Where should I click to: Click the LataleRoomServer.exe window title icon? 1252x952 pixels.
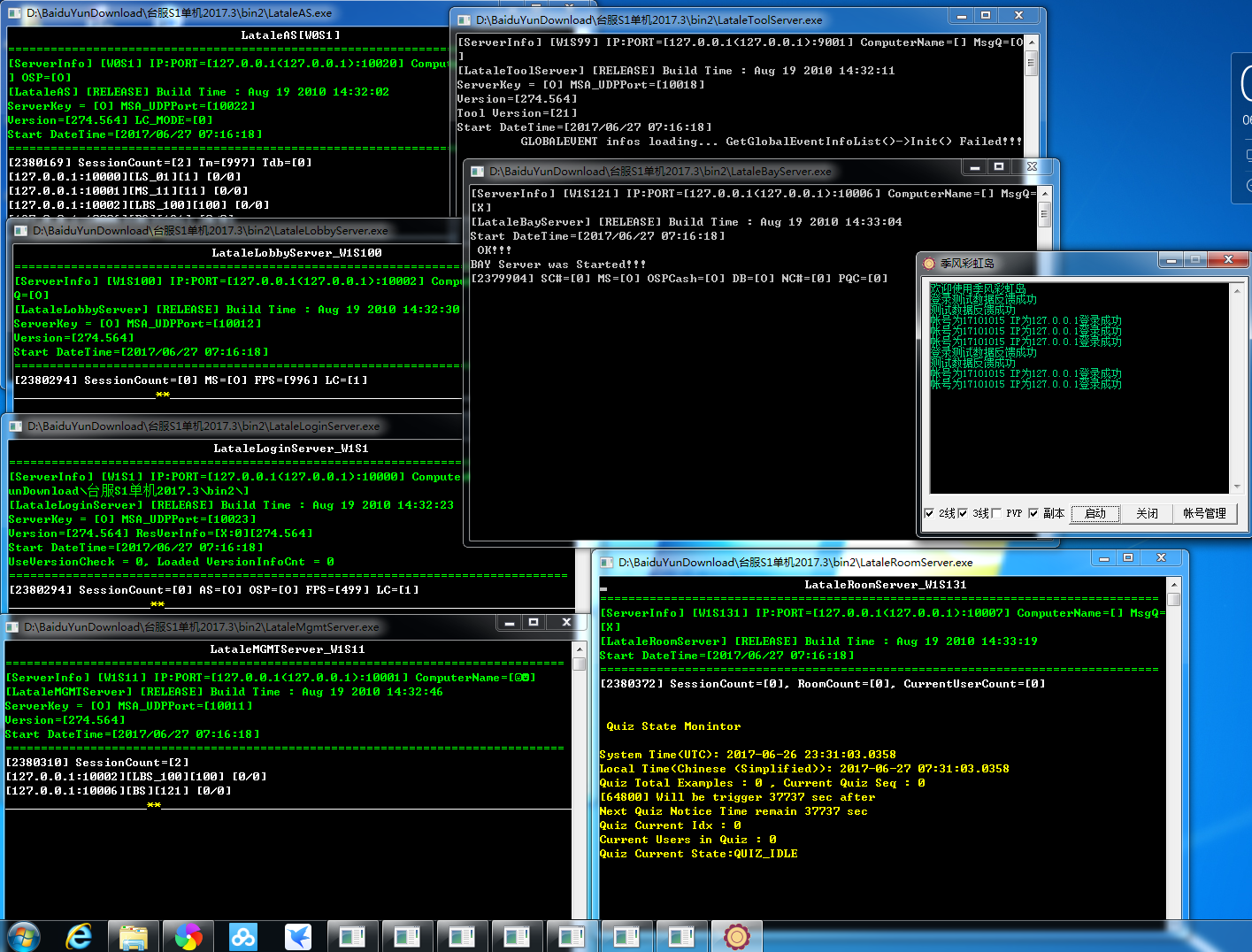click(x=607, y=562)
